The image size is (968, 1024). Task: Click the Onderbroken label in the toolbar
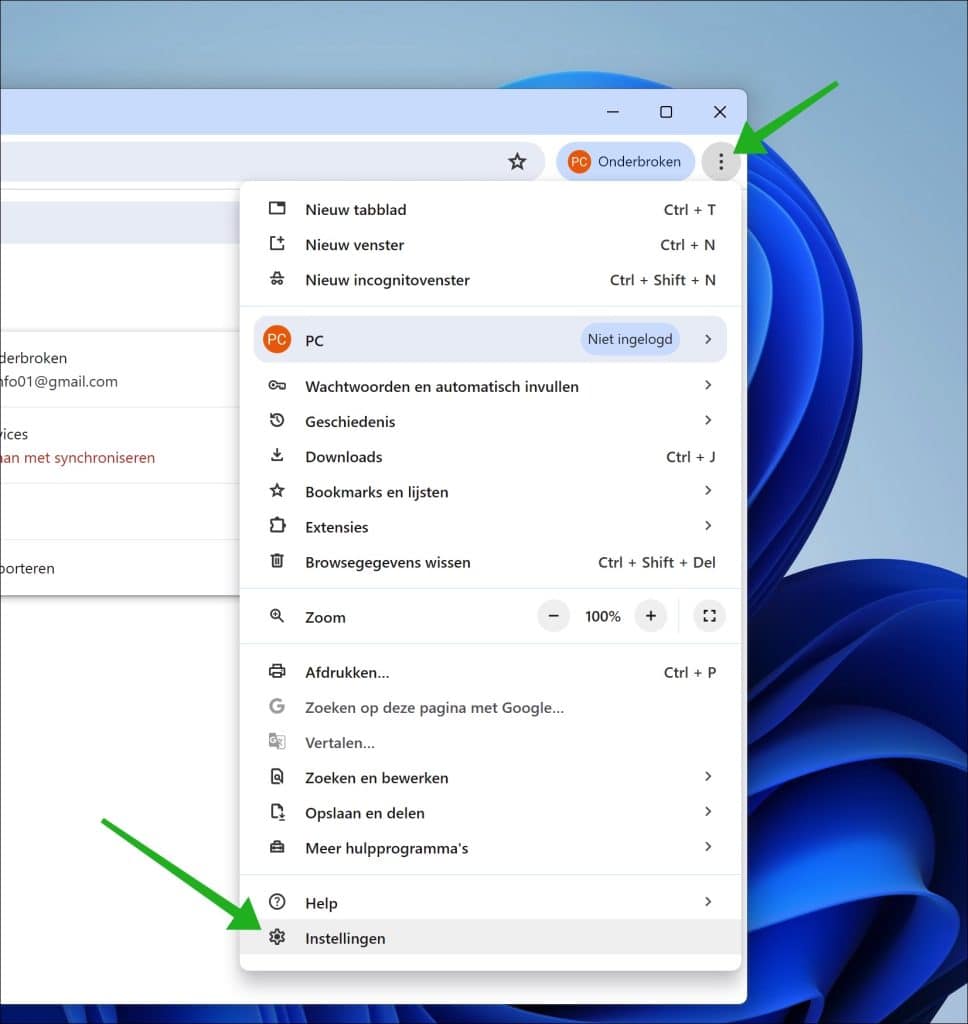(639, 161)
